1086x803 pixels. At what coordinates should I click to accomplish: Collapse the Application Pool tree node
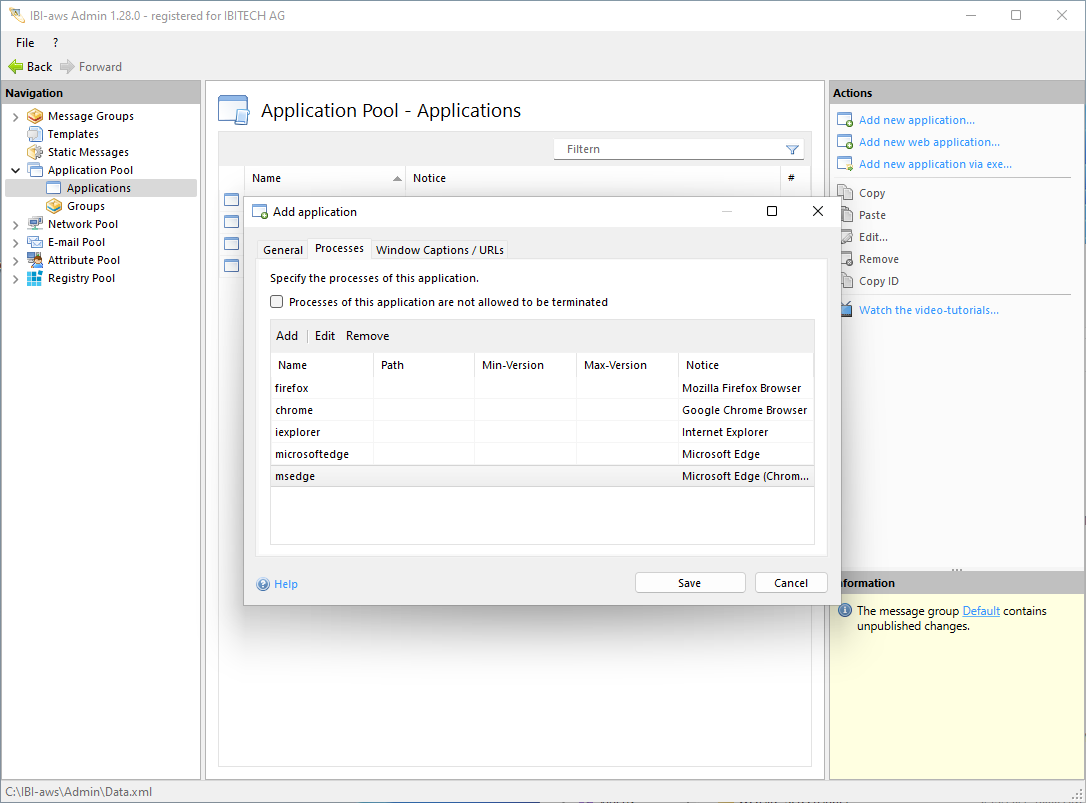15,170
